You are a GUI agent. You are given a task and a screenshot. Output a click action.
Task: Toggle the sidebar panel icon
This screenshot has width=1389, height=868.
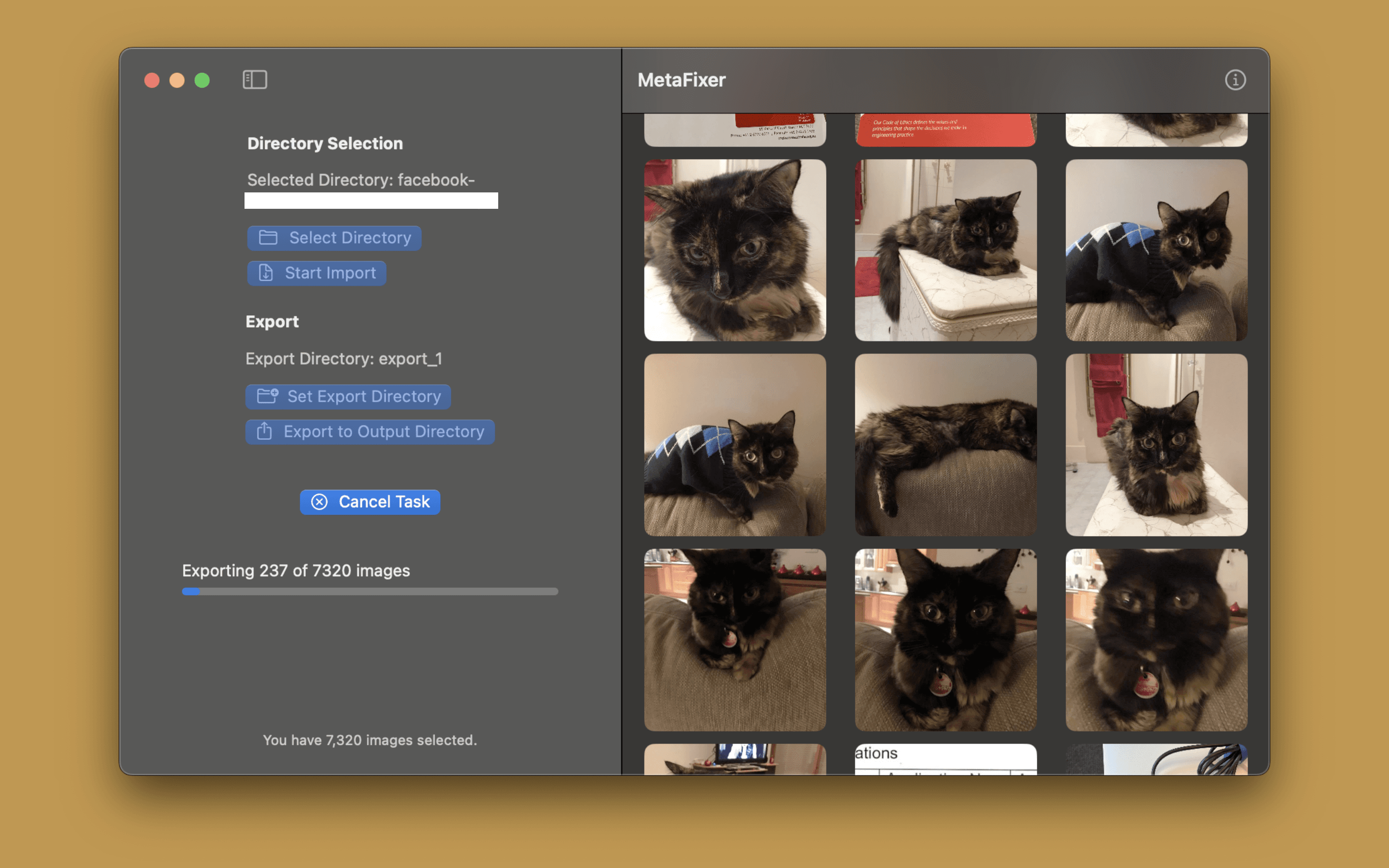[254, 79]
